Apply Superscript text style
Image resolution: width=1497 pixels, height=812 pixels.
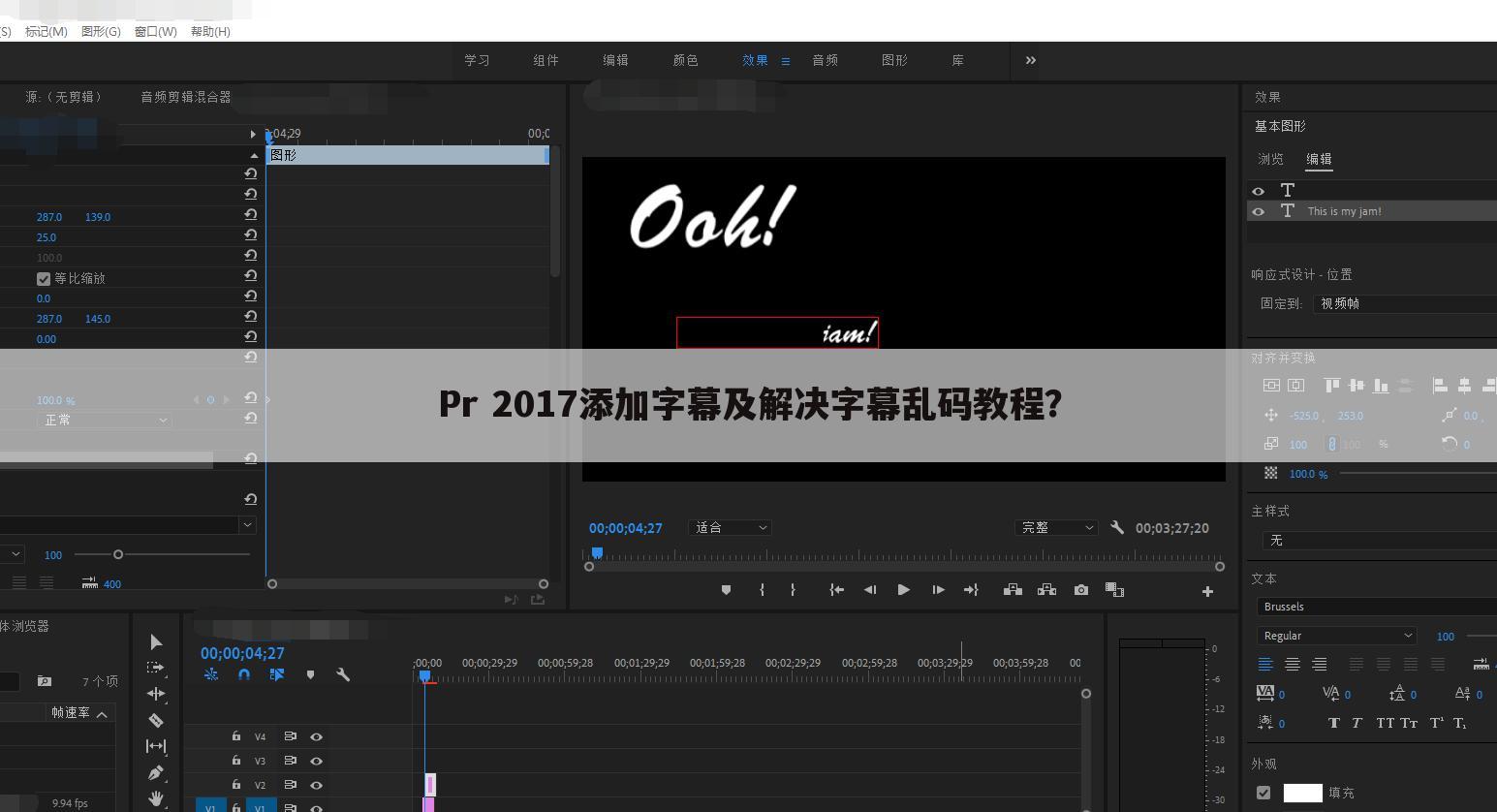pyautogui.click(x=1436, y=723)
